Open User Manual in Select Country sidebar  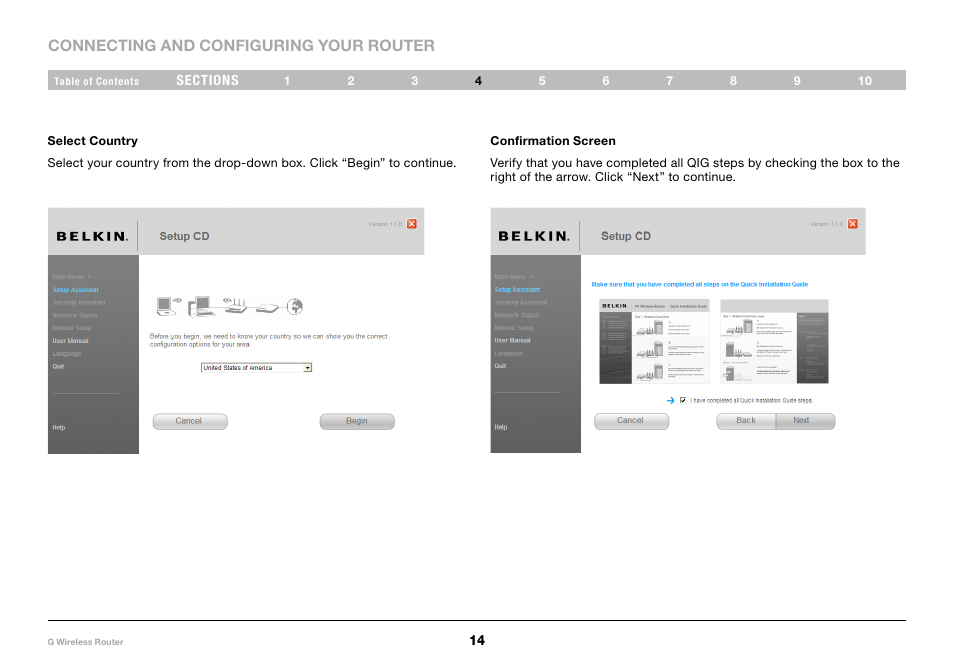(71, 341)
